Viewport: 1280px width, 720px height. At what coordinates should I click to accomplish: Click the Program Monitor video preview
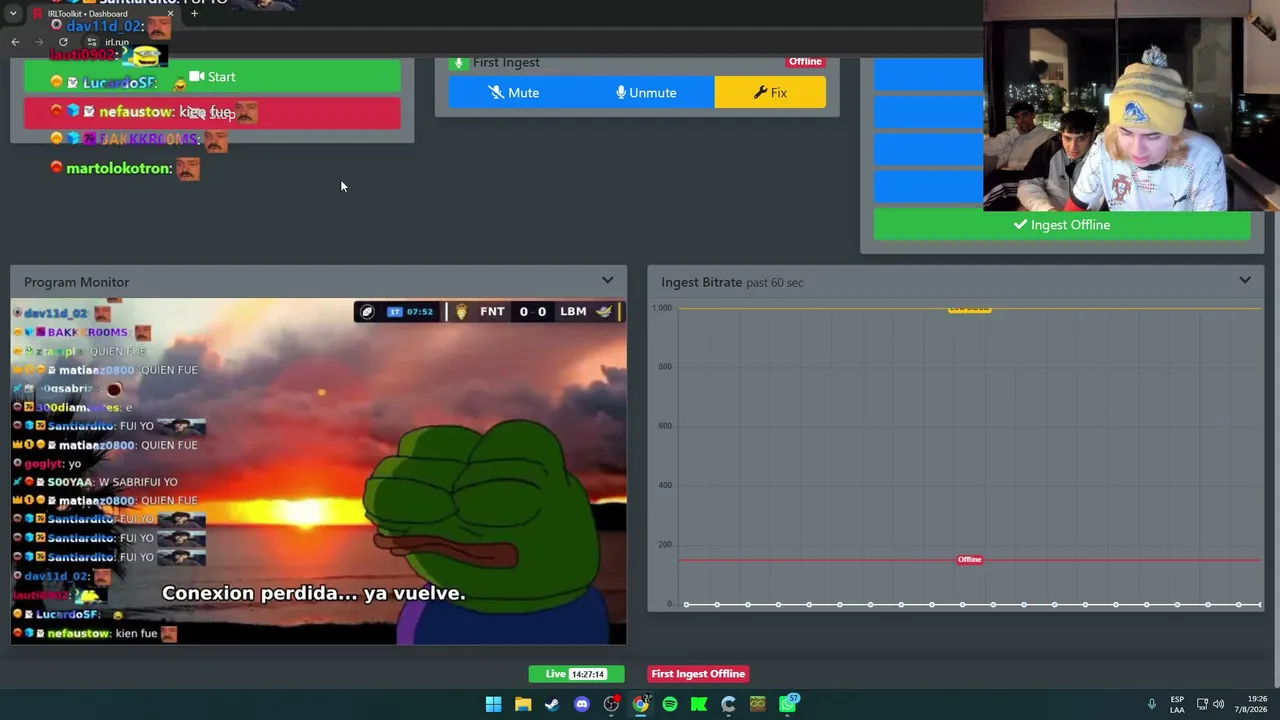click(319, 471)
